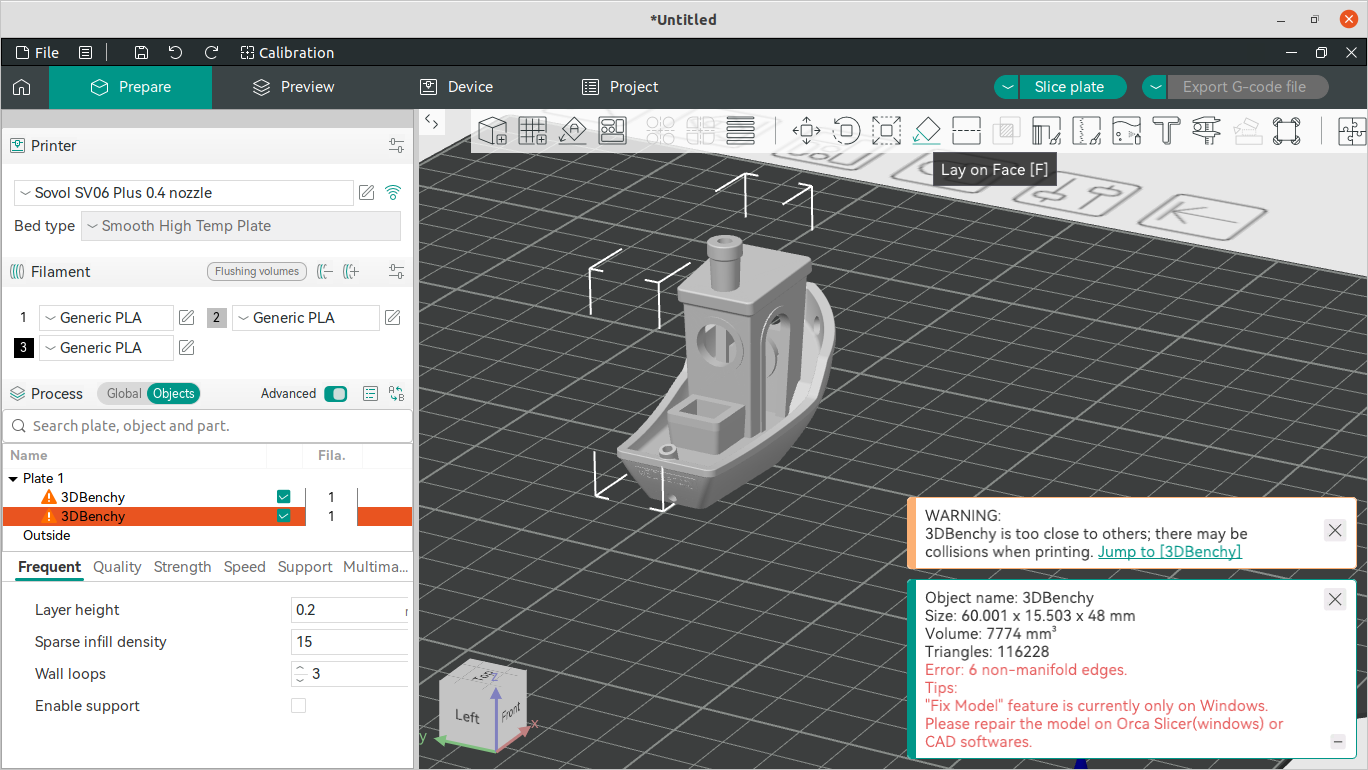This screenshot has height=770, width=1368.
Task: Open the Text shape tool
Action: [x=1166, y=130]
